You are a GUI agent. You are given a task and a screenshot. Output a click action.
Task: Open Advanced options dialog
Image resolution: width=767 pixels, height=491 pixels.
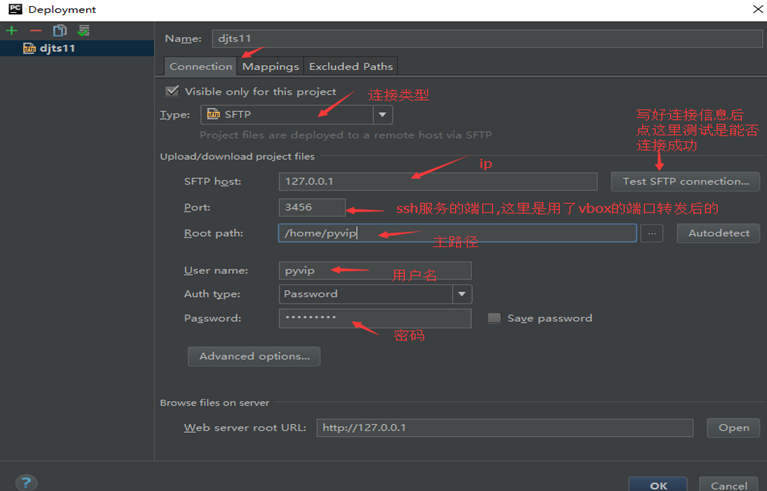pyautogui.click(x=254, y=357)
